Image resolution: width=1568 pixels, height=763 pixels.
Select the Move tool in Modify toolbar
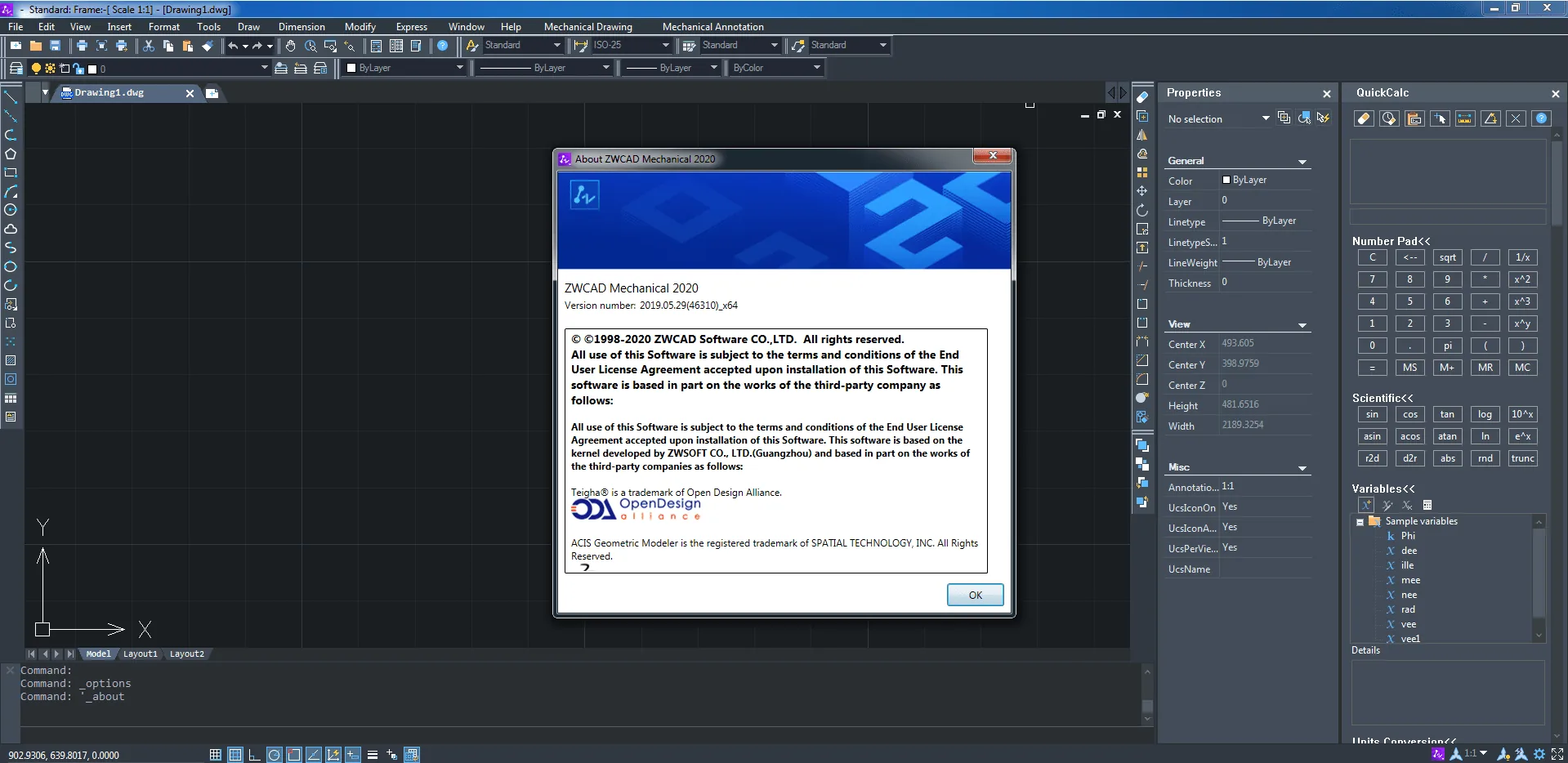click(1142, 191)
